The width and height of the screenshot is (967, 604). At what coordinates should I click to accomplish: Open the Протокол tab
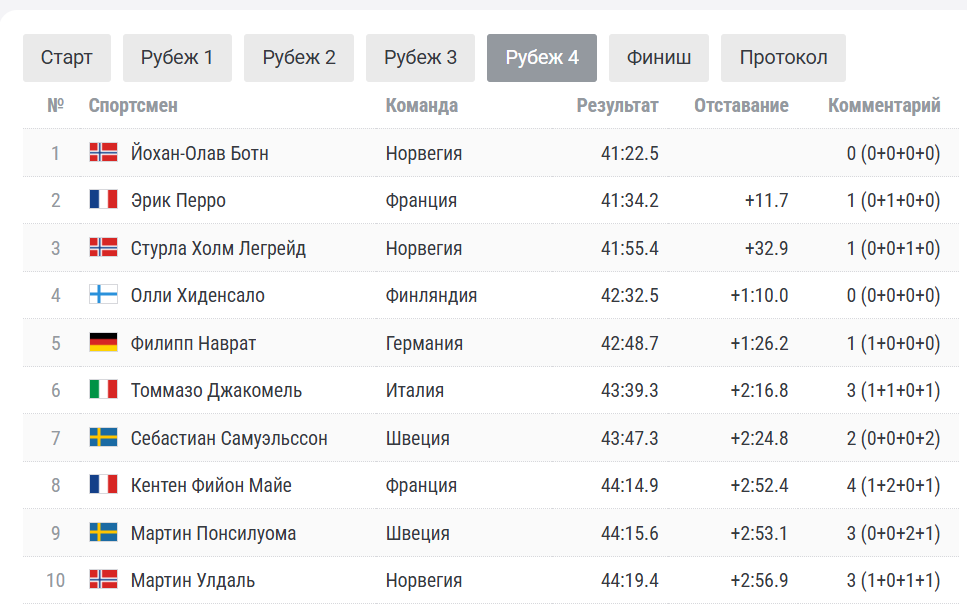[783, 58]
